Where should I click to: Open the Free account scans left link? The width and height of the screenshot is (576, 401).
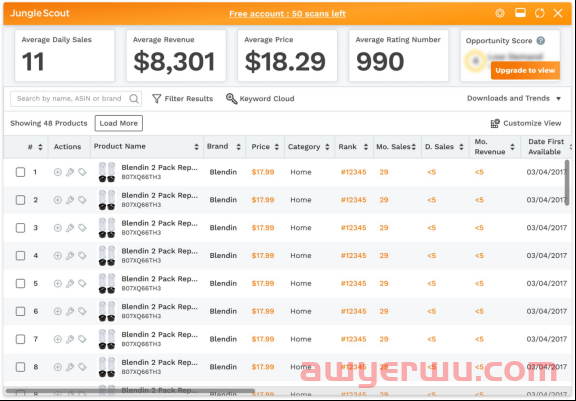[287, 14]
